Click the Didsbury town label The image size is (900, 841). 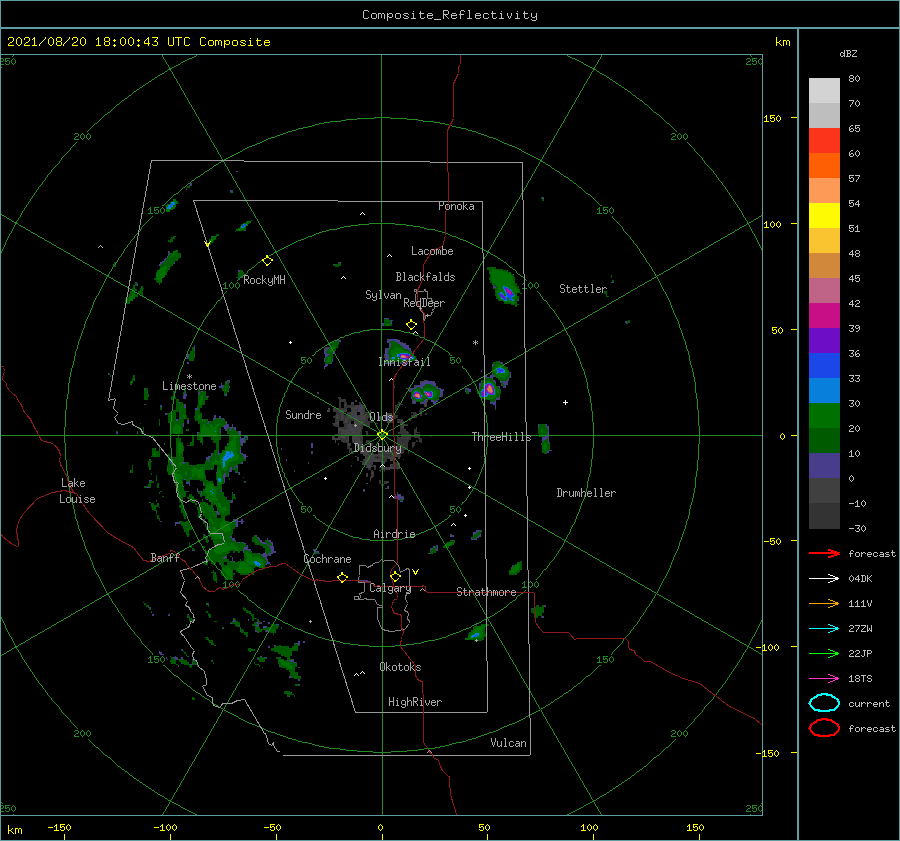pyautogui.click(x=378, y=448)
